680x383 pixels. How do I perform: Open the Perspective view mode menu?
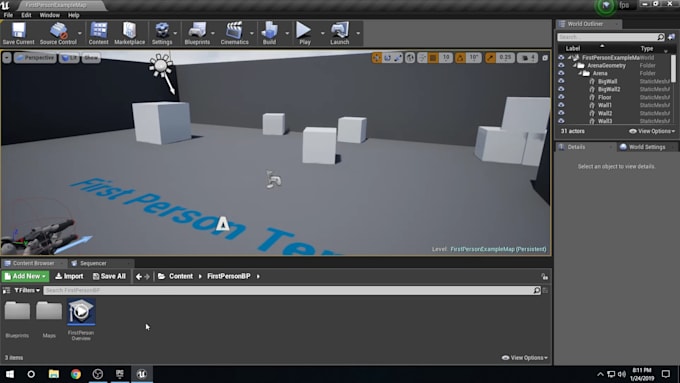[35, 58]
